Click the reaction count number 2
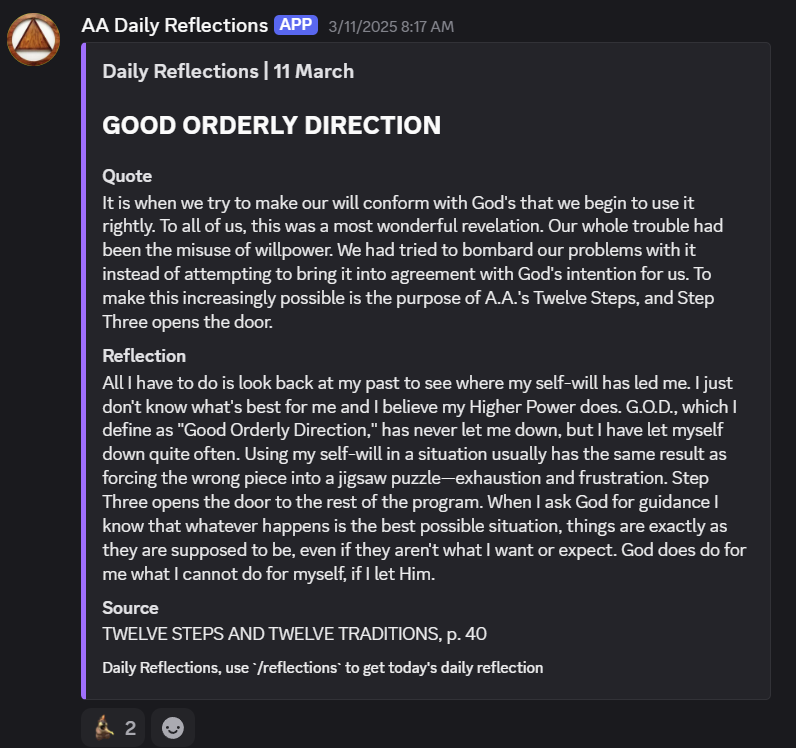796x748 pixels. point(130,728)
